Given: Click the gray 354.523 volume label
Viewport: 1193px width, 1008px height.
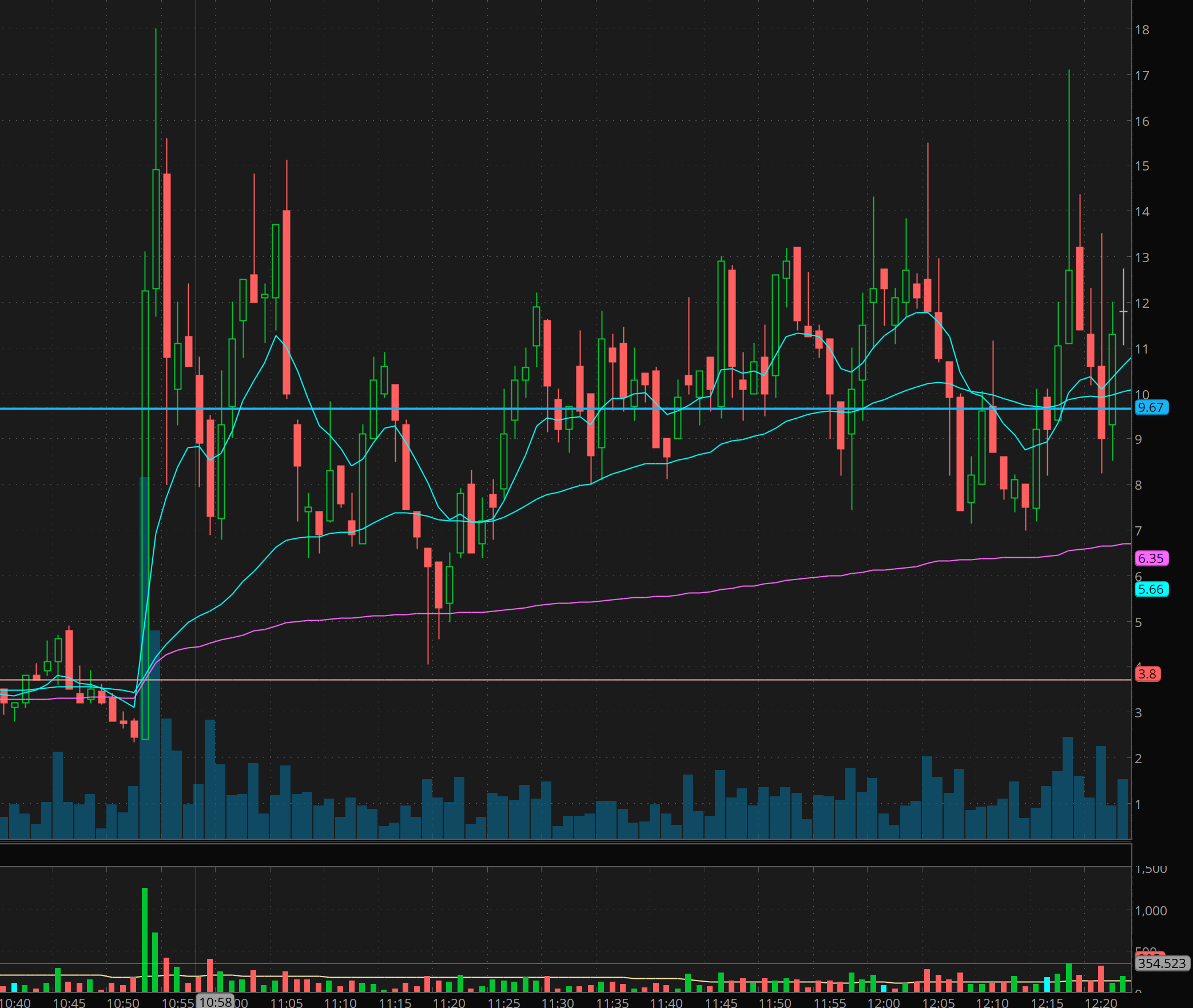Looking at the screenshot, I should tap(1162, 963).
